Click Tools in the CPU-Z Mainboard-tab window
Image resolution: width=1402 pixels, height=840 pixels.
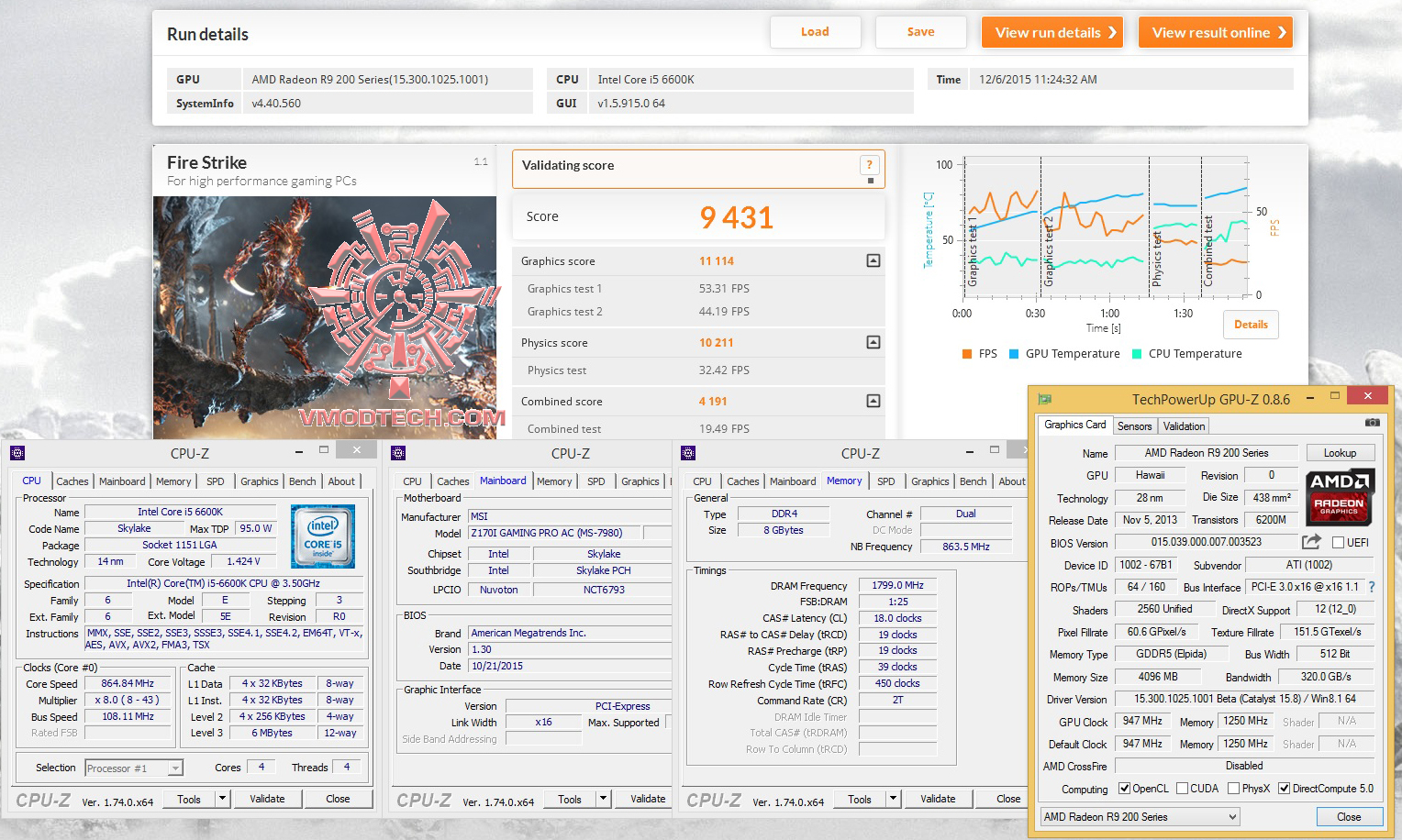pos(570,799)
